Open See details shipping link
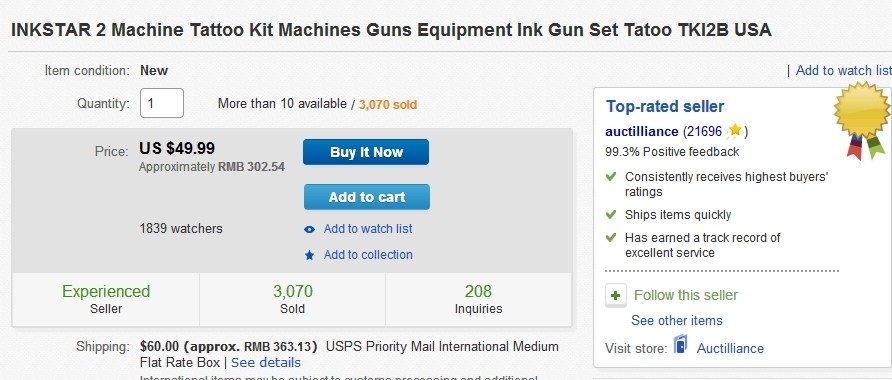Image resolution: width=892 pixels, height=380 pixels. [x=266, y=362]
